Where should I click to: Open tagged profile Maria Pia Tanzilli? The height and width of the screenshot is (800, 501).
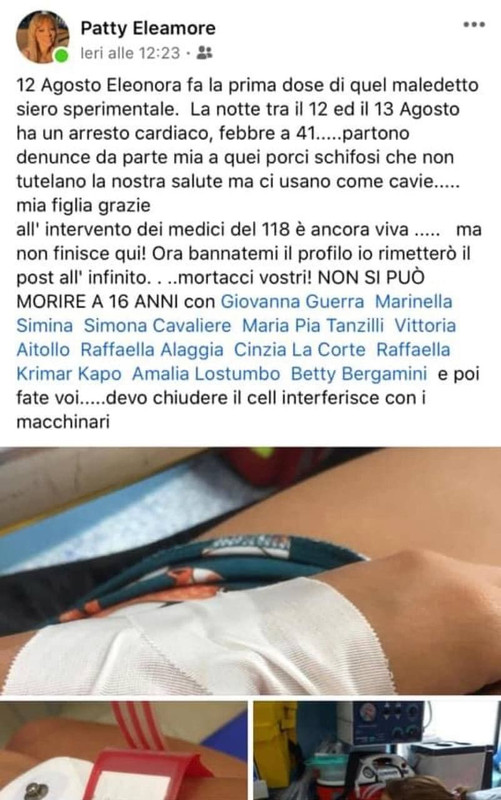click(x=313, y=326)
